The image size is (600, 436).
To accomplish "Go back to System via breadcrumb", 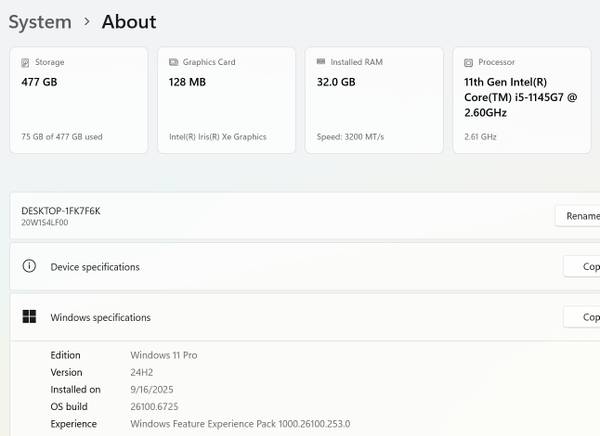I will pyautogui.click(x=40, y=22).
